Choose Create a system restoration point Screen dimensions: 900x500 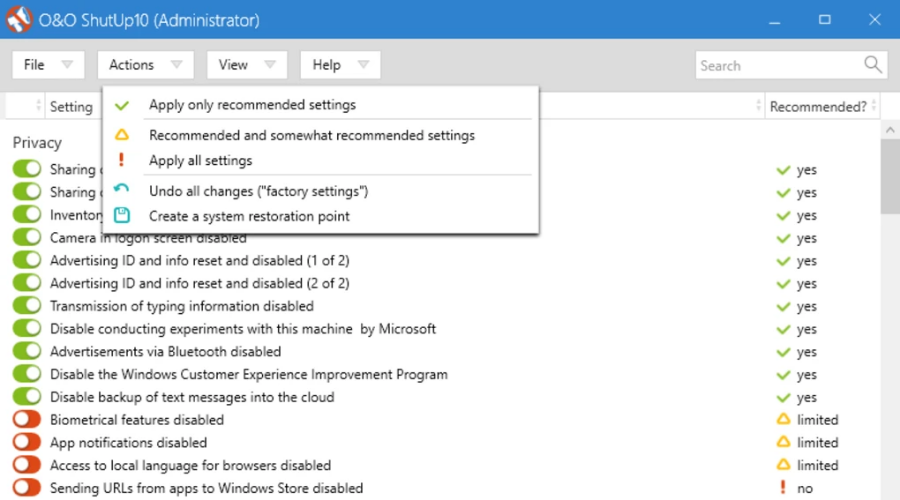tap(321, 216)
